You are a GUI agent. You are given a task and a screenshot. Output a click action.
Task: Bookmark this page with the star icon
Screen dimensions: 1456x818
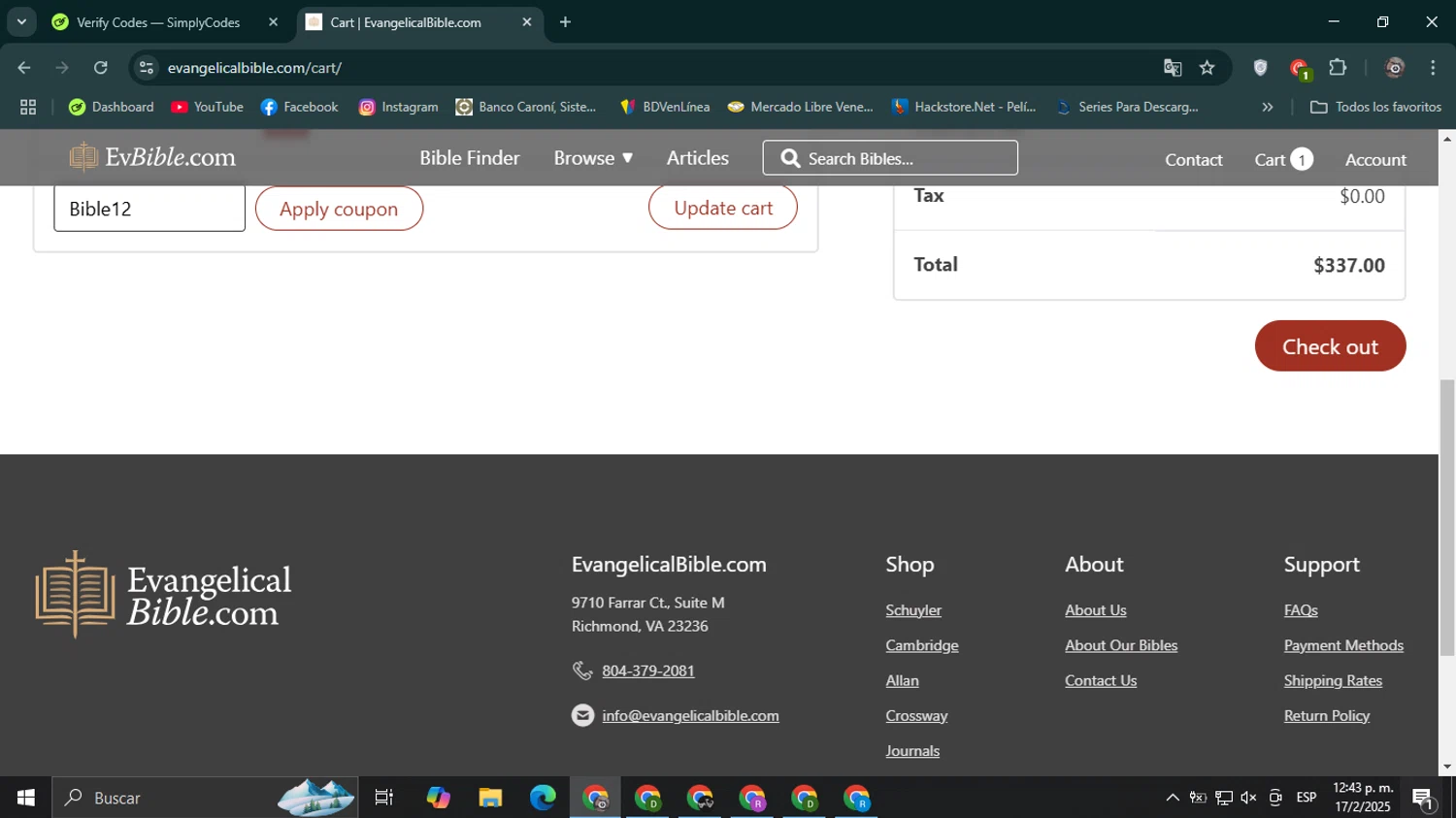pyautogui.click(x=1207, y=68)
